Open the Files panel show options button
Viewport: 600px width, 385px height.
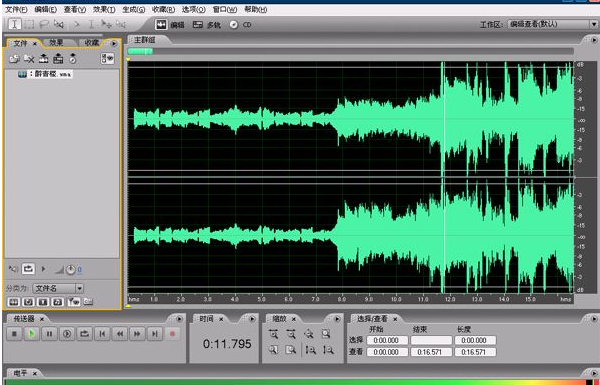click(108, 59)
